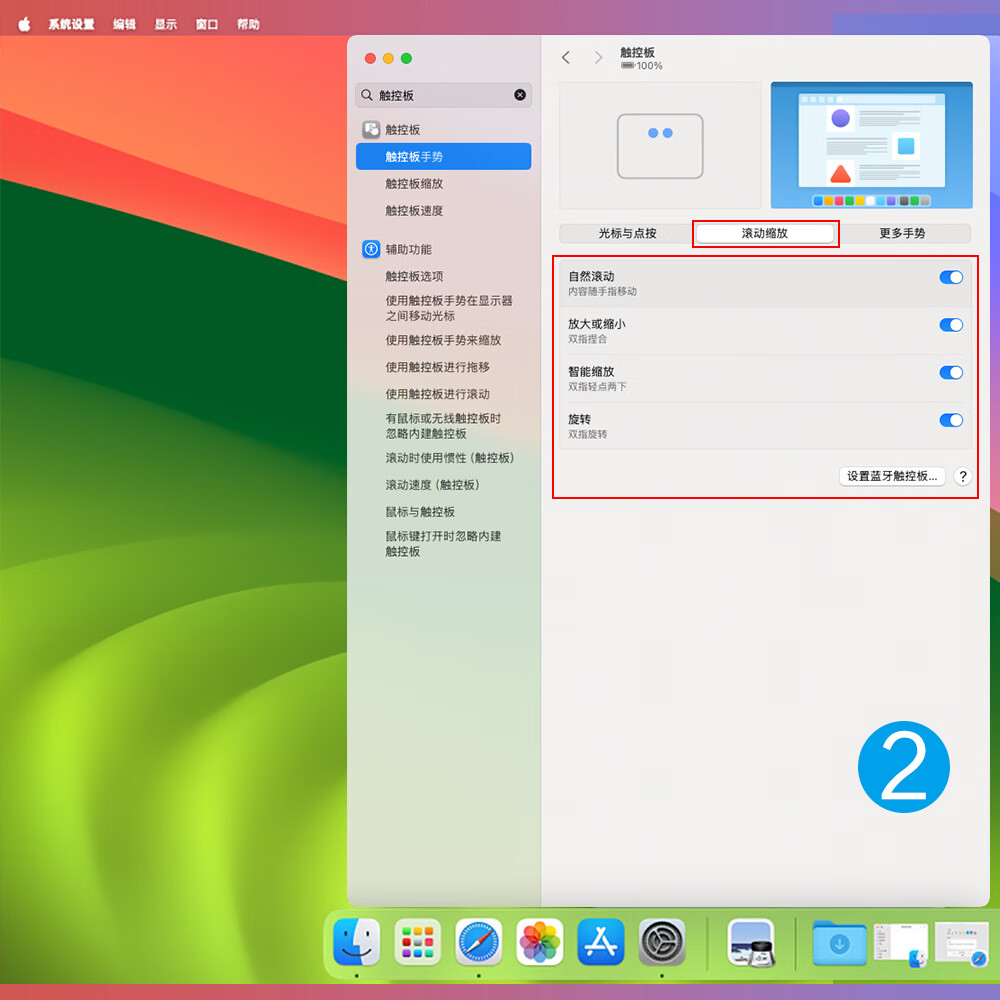Open the 帮助 menu
Screen dimensions: 1000x1000
(248, 24)
